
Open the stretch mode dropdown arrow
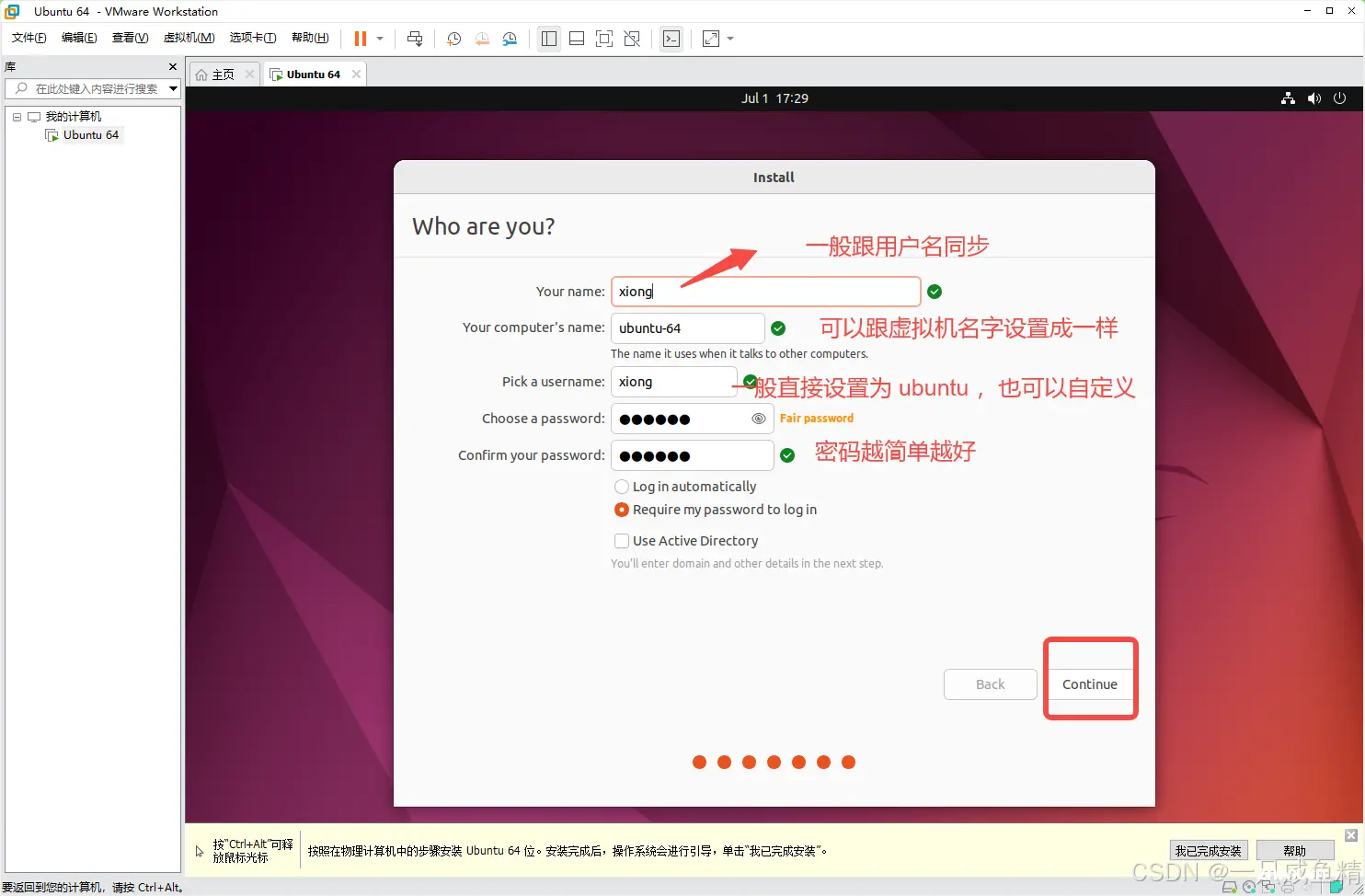point(730,39)
